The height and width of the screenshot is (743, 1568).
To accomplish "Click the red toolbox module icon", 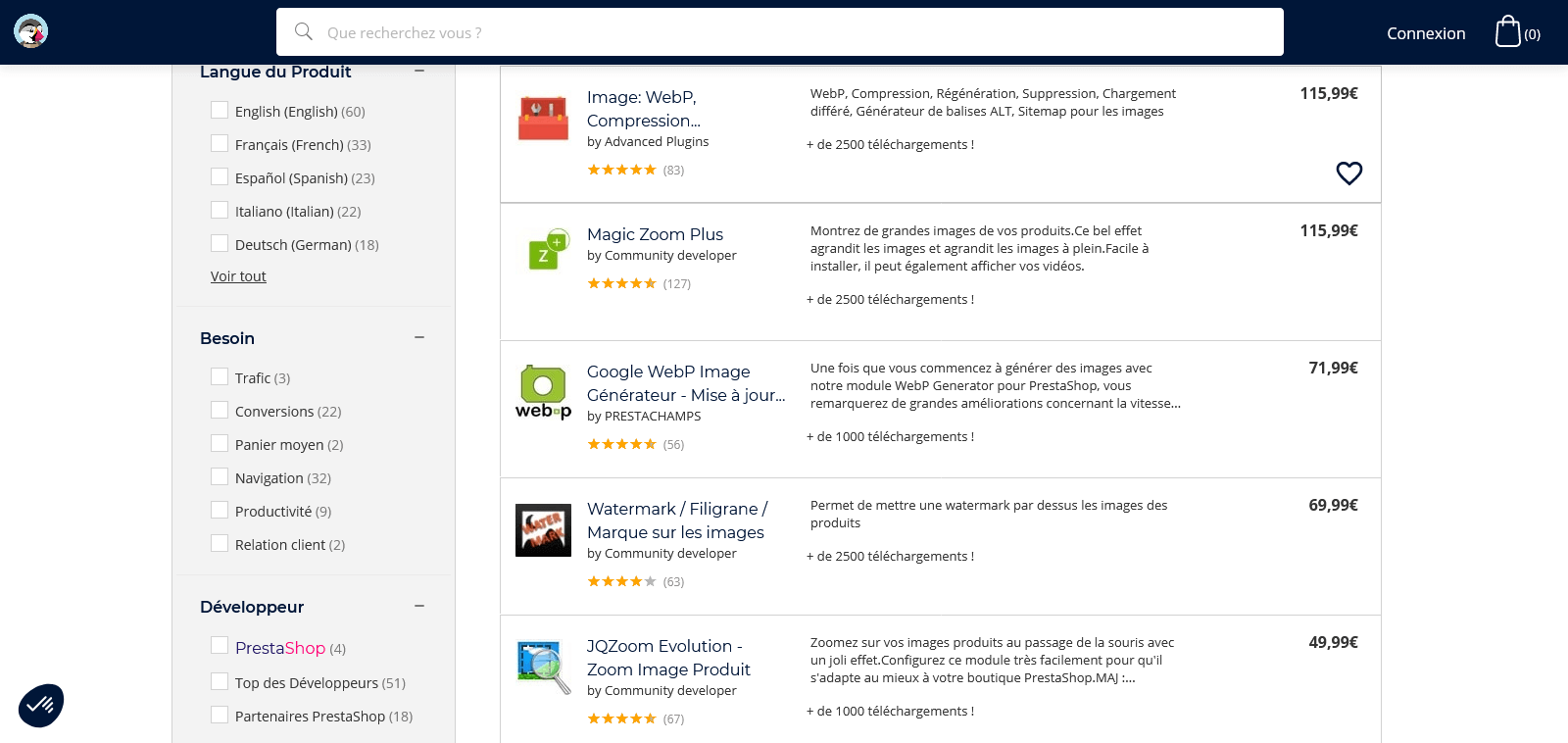I will [x=543, y=119].
